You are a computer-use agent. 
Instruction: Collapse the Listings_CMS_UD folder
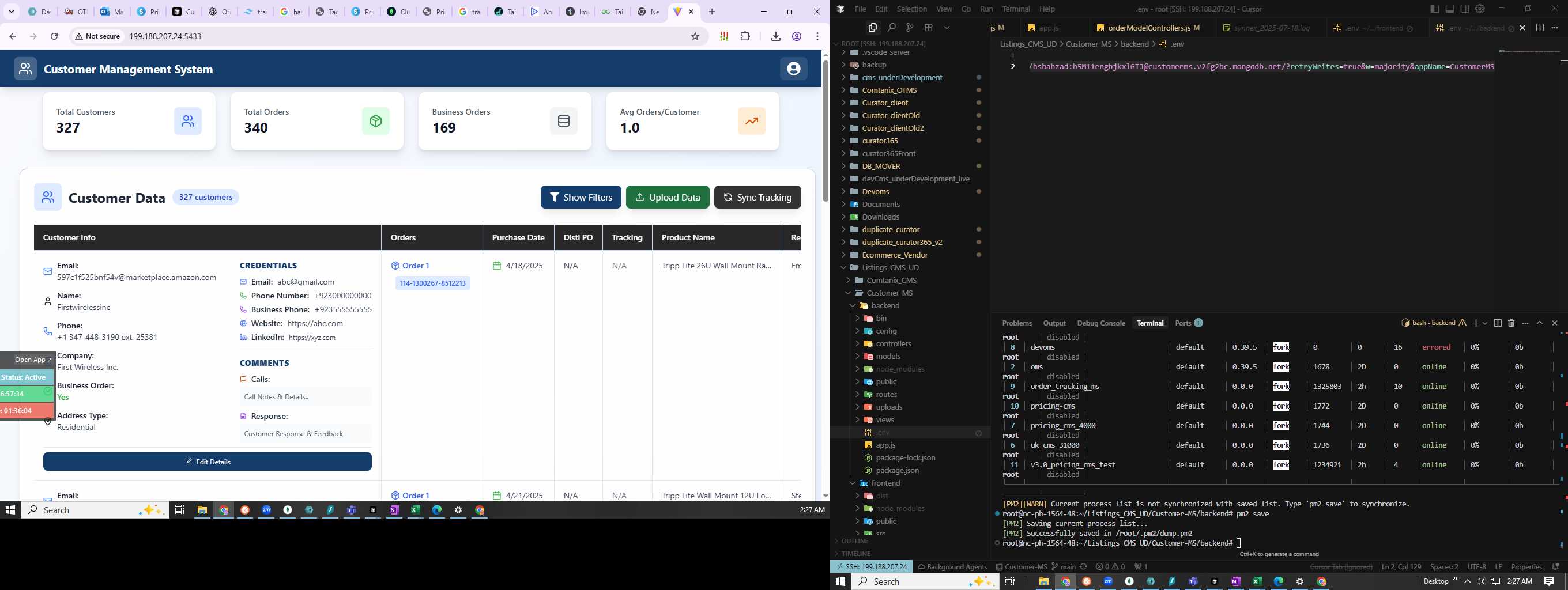tap(911, 267)
